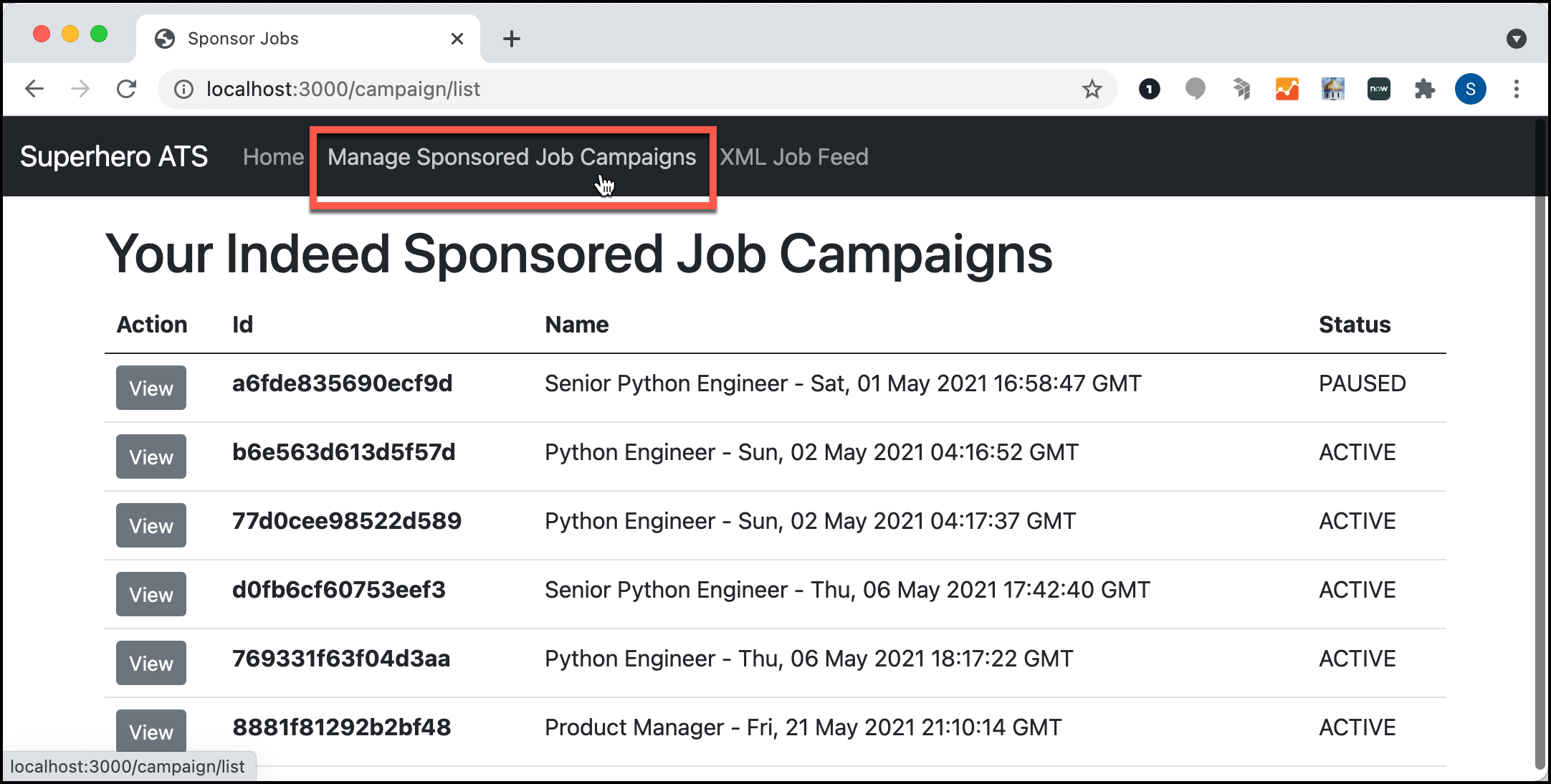The image size is (1551, 784).
Task: Click the page's vertical scrollbar
Action: (x=1540, y=444)
